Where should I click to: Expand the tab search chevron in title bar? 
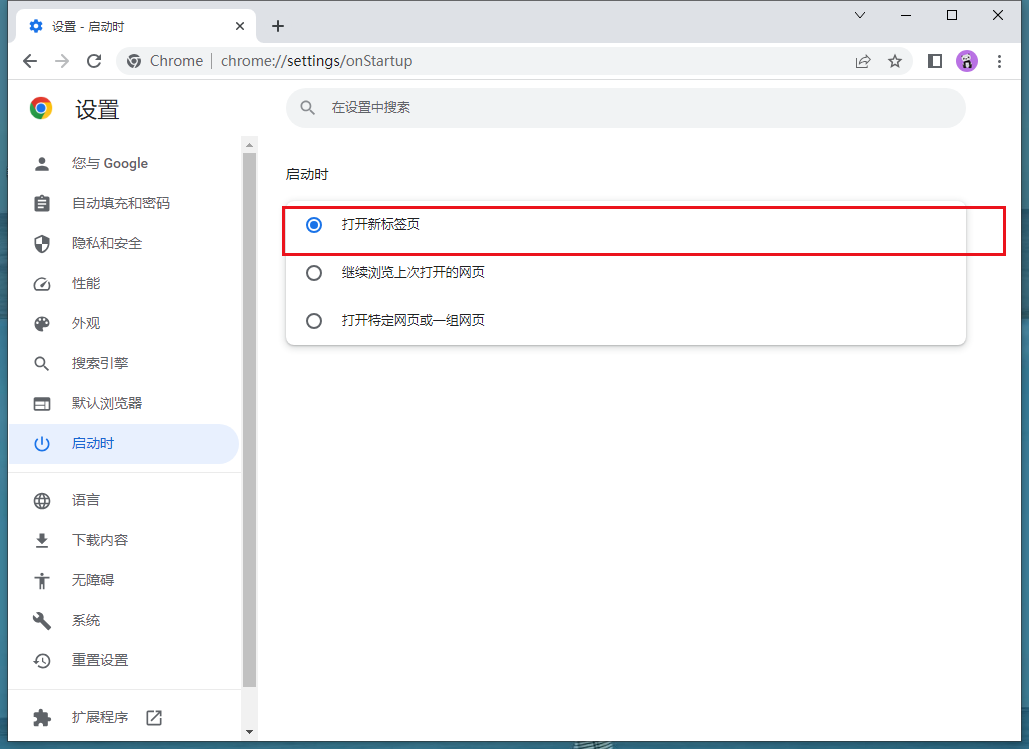tap(860, 15)
